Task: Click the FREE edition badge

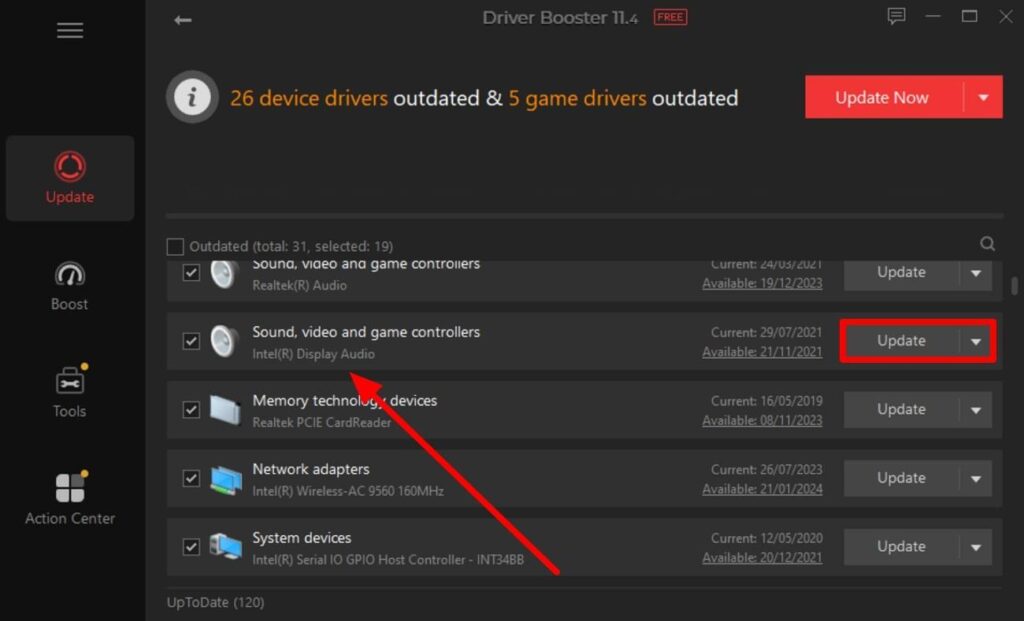Action: pos(670,18)
